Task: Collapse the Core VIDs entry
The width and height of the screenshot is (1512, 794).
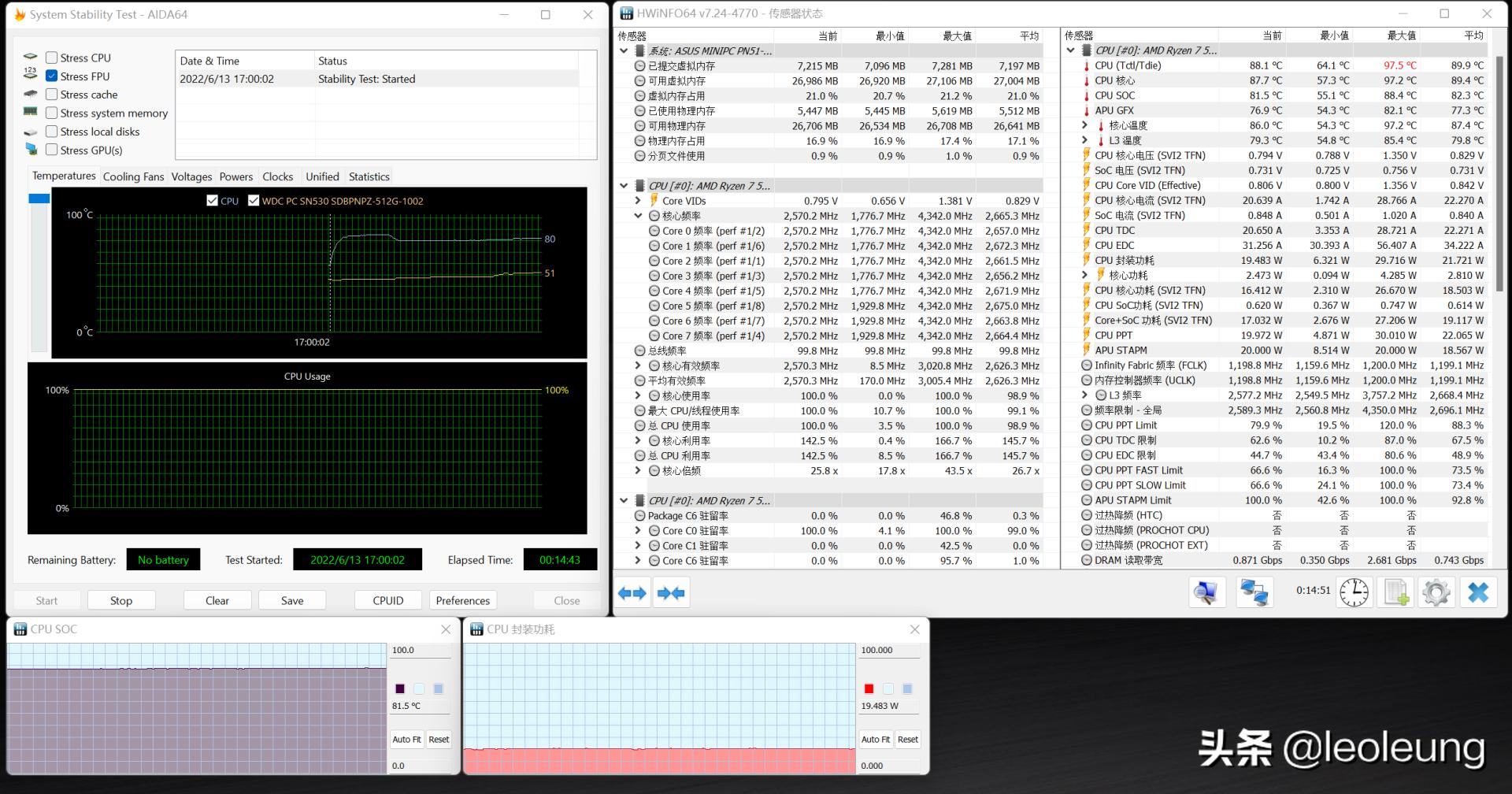Action: coord(638,200)
